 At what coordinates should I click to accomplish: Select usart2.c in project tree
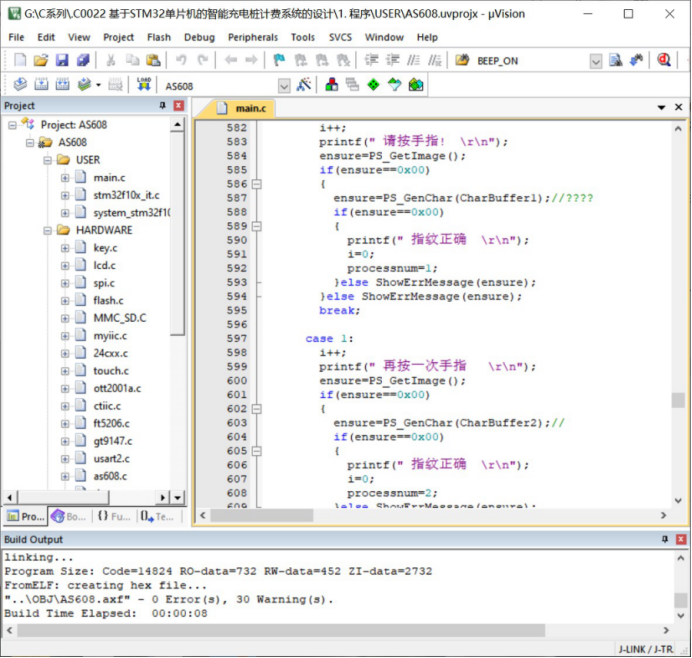point(111,459)
